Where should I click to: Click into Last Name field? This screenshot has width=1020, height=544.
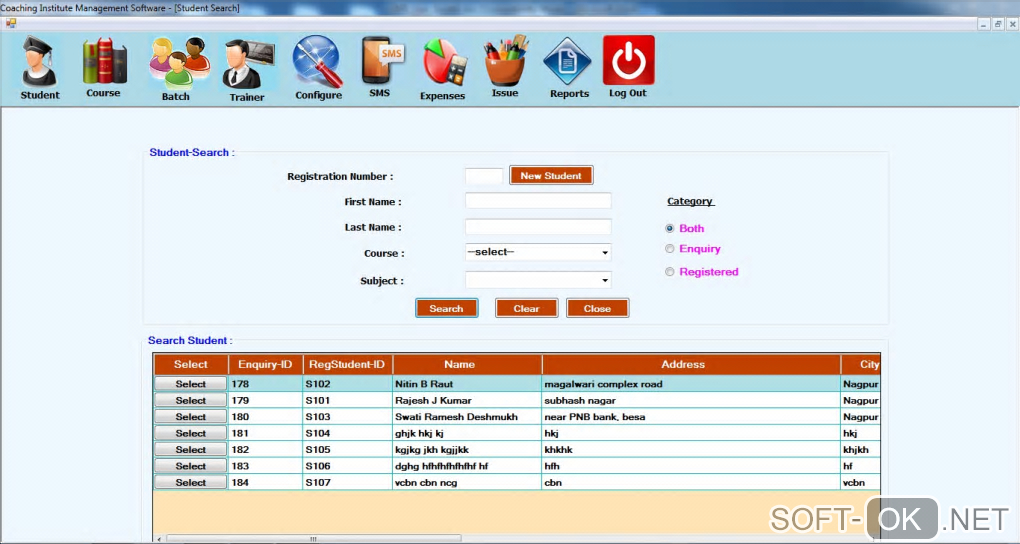pyautogui.click(x=538, y=226)
